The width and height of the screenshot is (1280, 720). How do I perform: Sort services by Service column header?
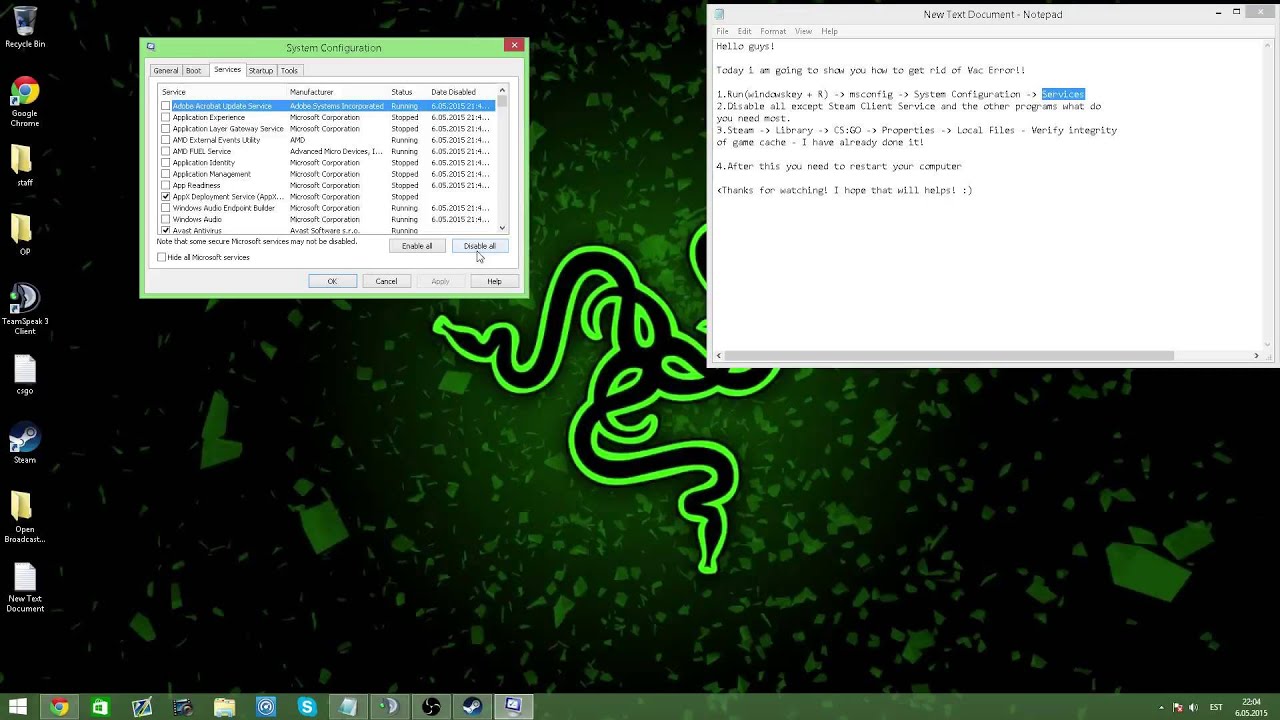pos(223,92)
